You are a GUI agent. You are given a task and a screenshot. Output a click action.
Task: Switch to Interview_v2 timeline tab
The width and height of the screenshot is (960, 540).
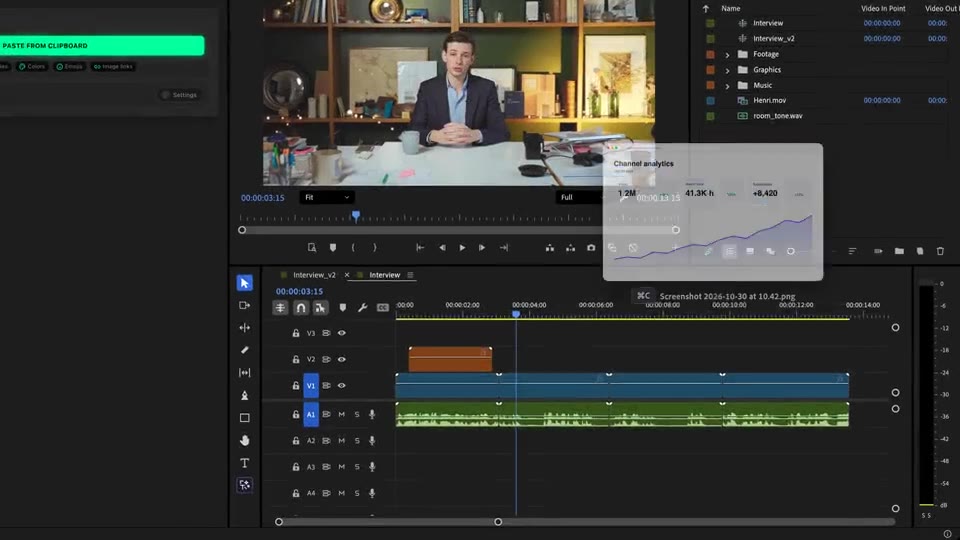pos(314,275)
